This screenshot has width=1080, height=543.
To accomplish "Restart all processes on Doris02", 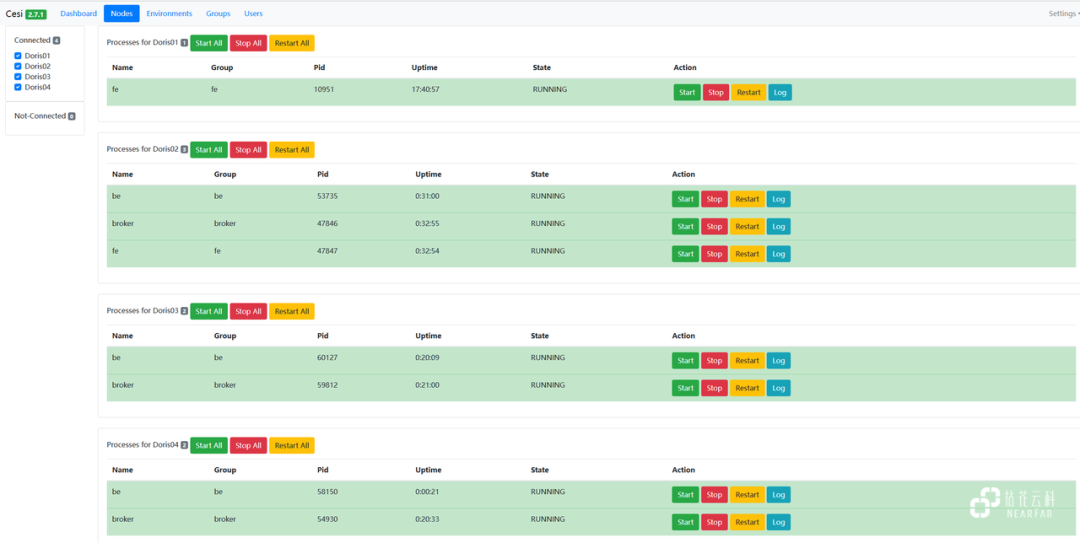I will [x=292, y=150].
